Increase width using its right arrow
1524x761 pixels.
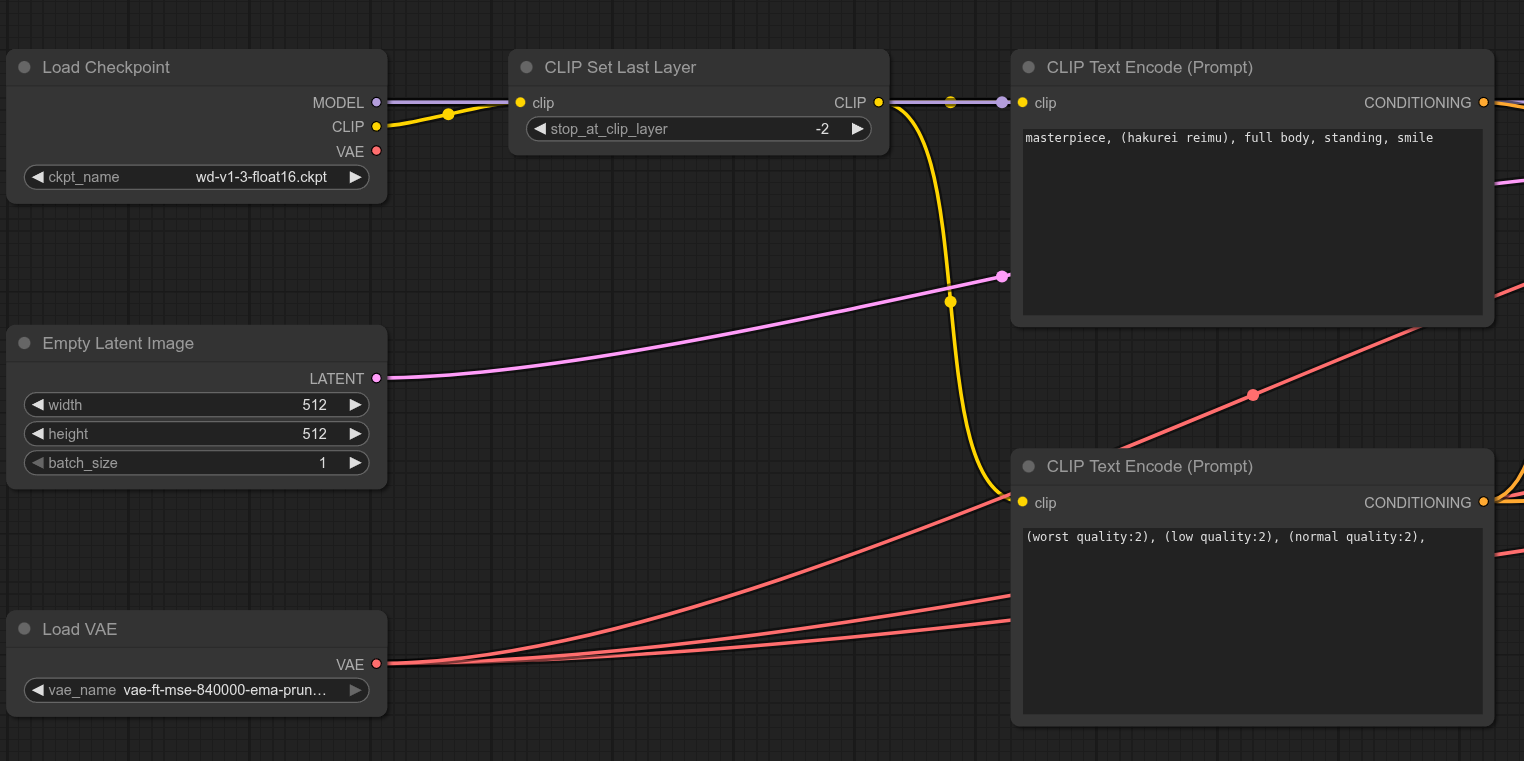(x=355, y=405)
